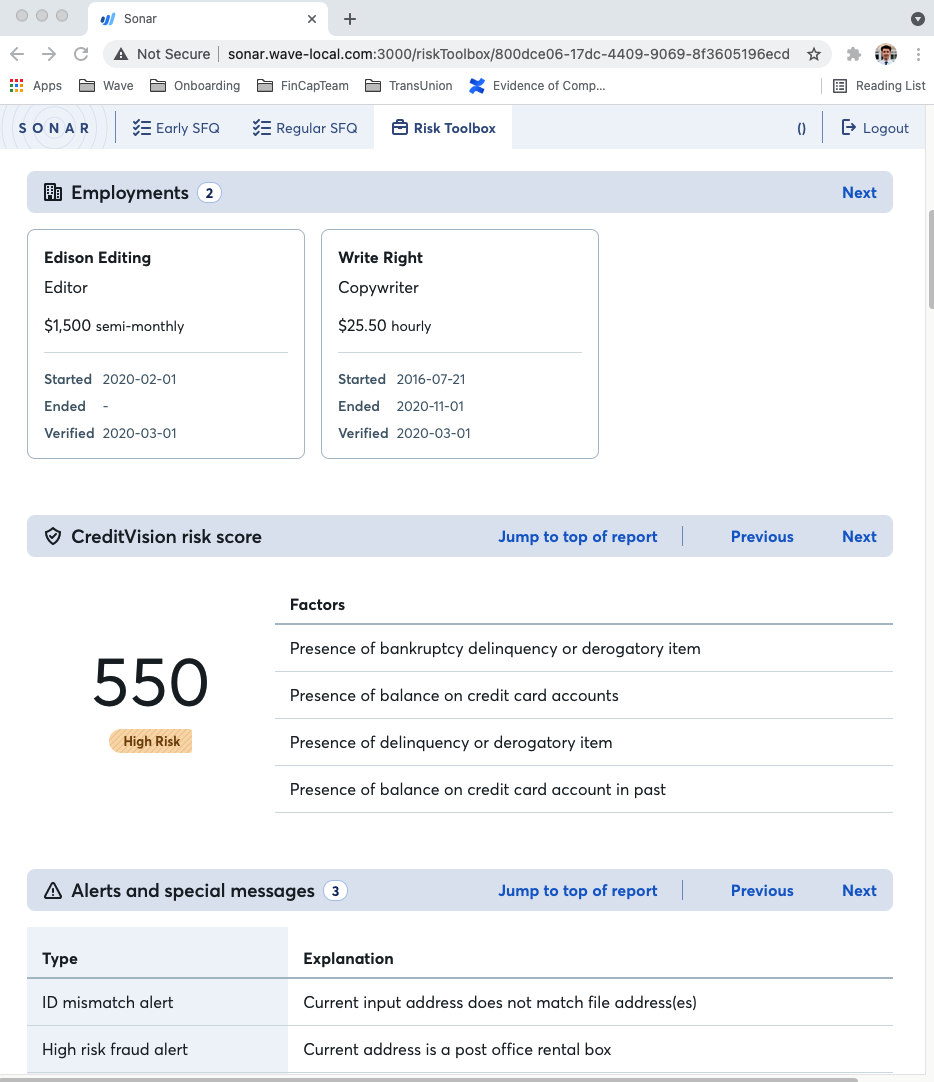Screen dimensions: 934x1082
Task: Click the browser back arrow
Action: 17,54
